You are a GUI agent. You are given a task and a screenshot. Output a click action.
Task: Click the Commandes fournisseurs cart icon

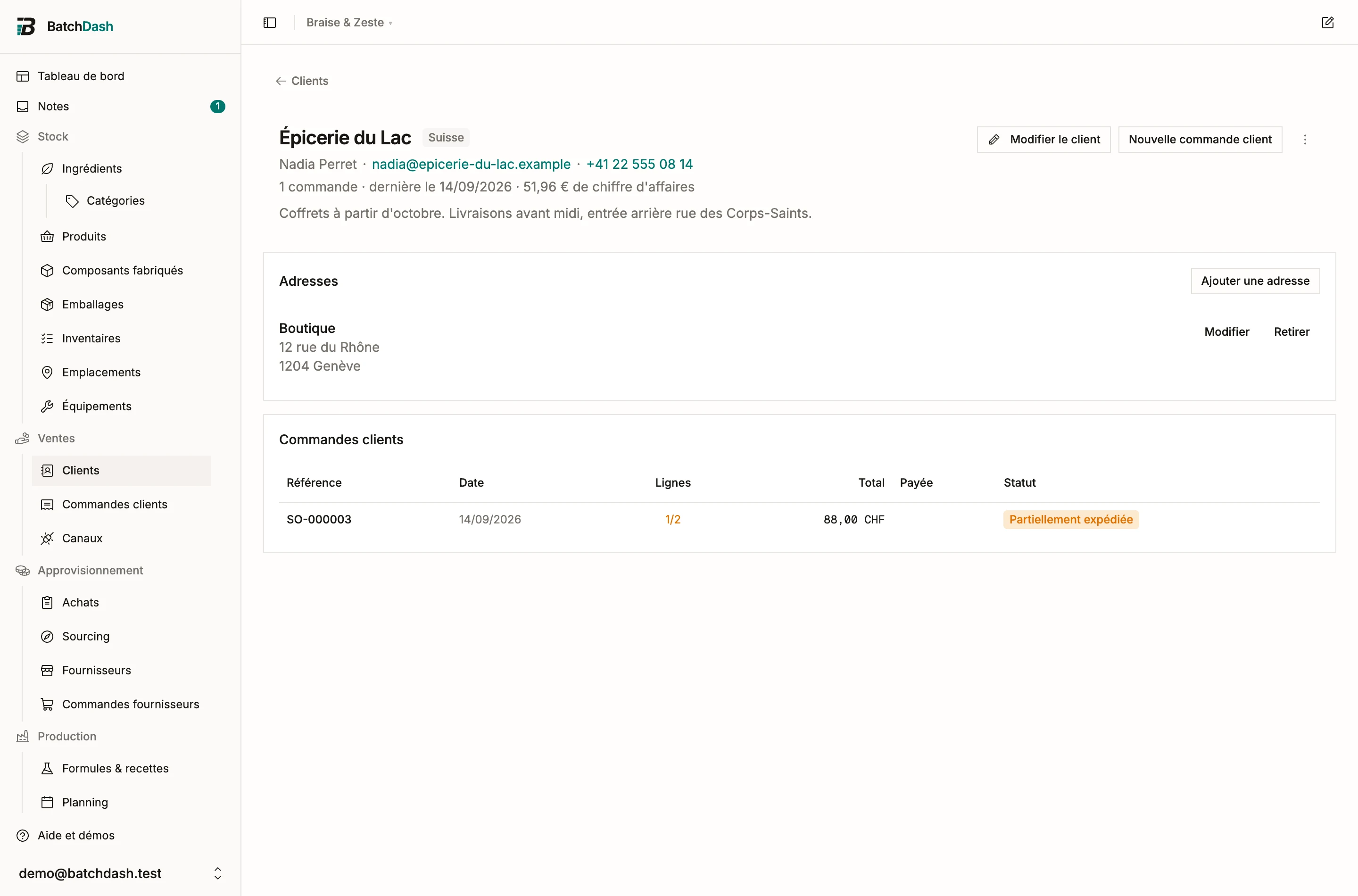[48, 705]
